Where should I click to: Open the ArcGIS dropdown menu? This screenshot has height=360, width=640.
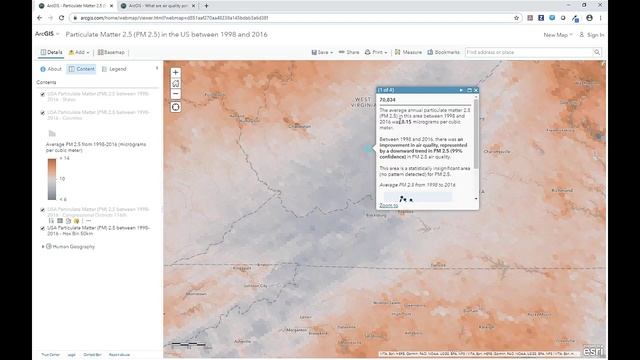click(47, 34)
